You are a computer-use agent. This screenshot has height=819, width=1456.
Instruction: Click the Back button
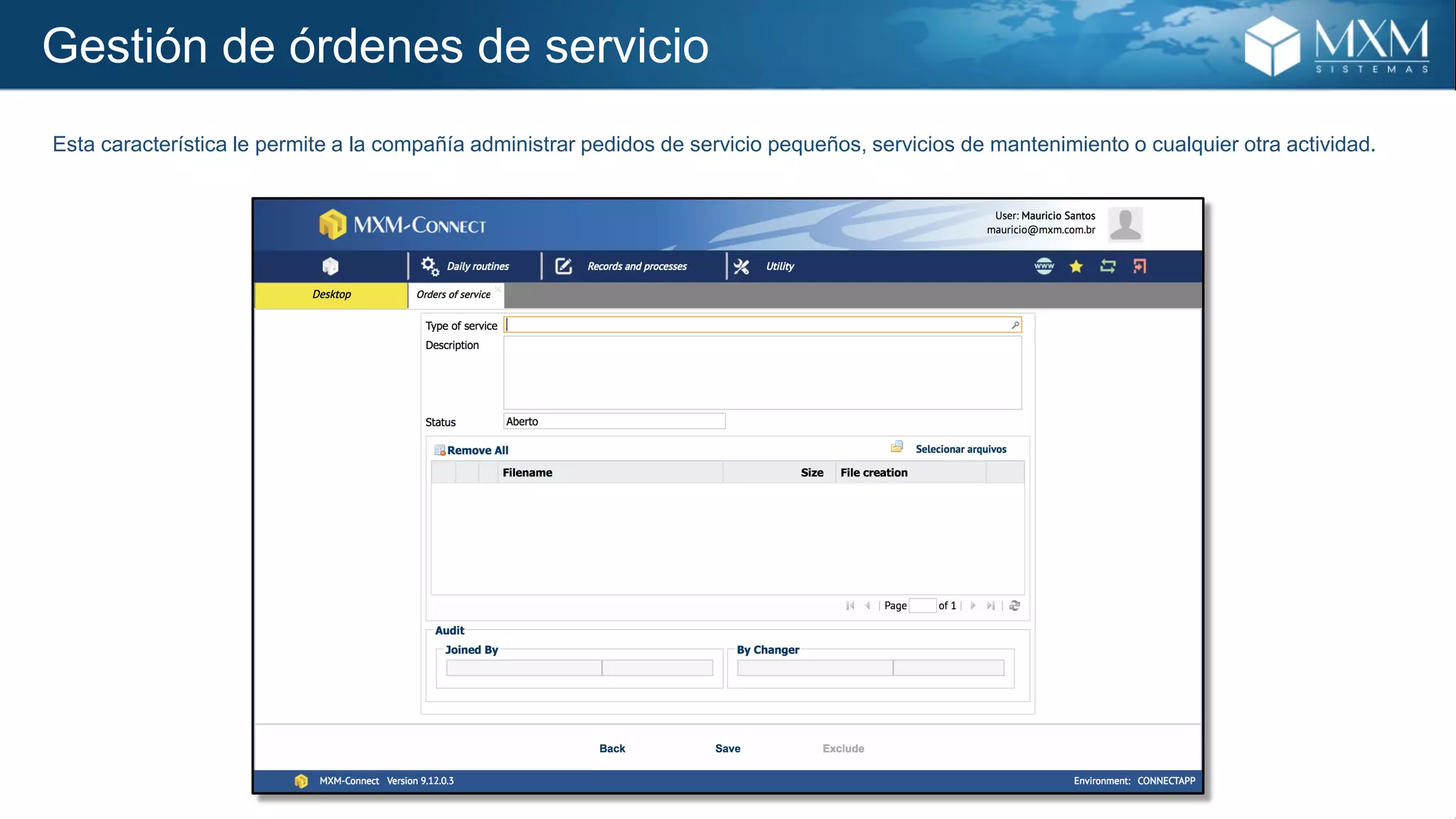point(612,749)
